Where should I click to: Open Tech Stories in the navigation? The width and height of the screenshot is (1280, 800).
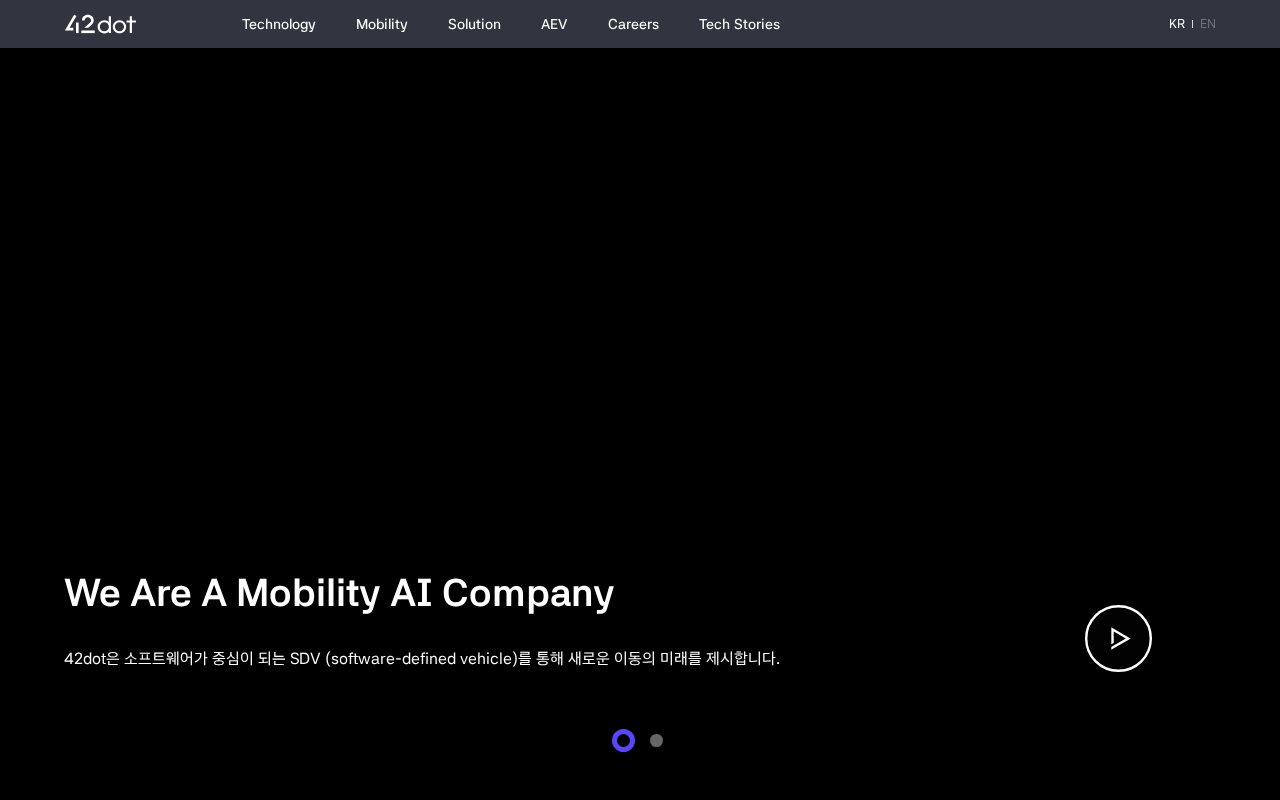click(x=739, y=24)
